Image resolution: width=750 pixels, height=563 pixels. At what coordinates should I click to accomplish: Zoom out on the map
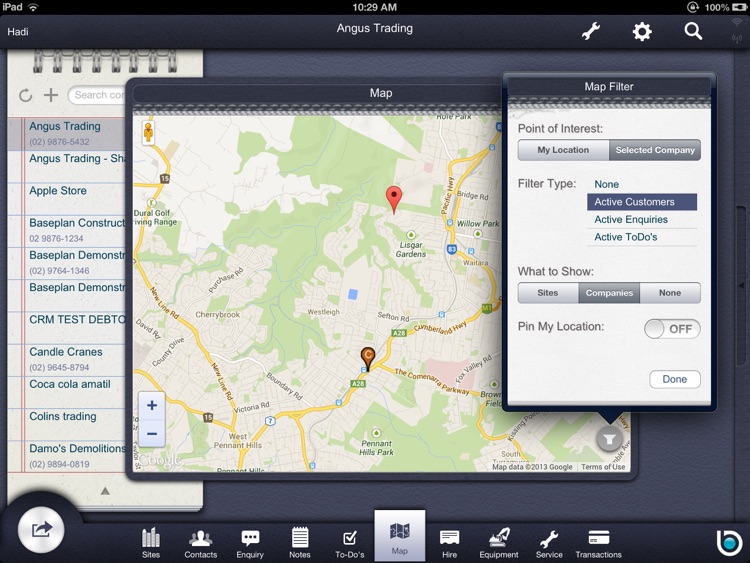pos(152,434)
